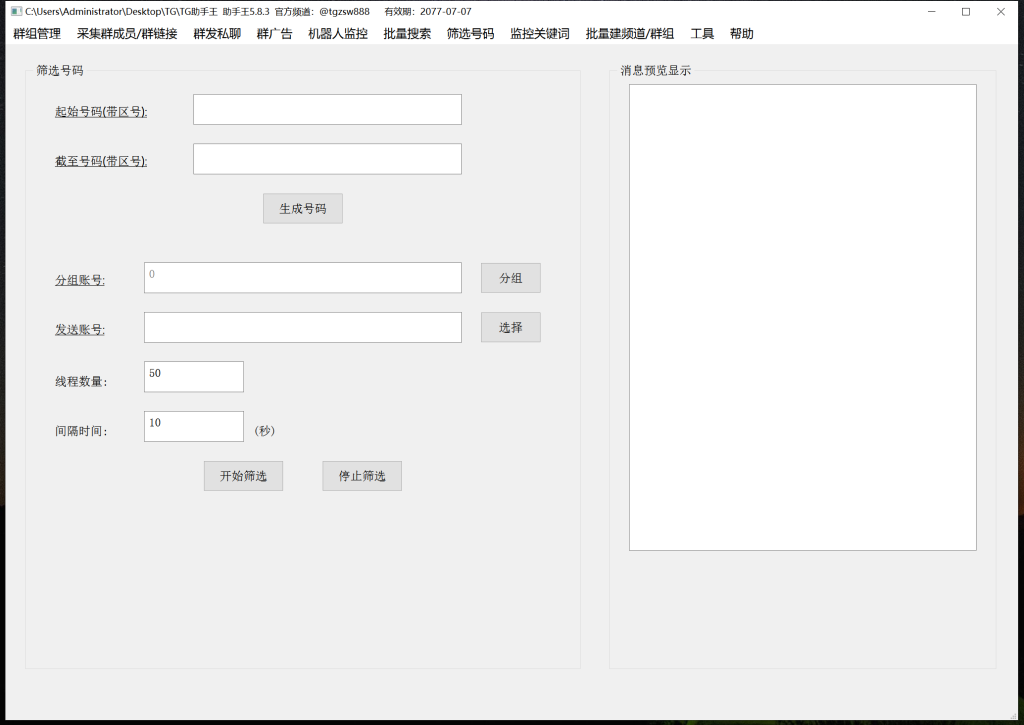
Task: Click the 生成号码 button
Action: click(x=303, y=209)
